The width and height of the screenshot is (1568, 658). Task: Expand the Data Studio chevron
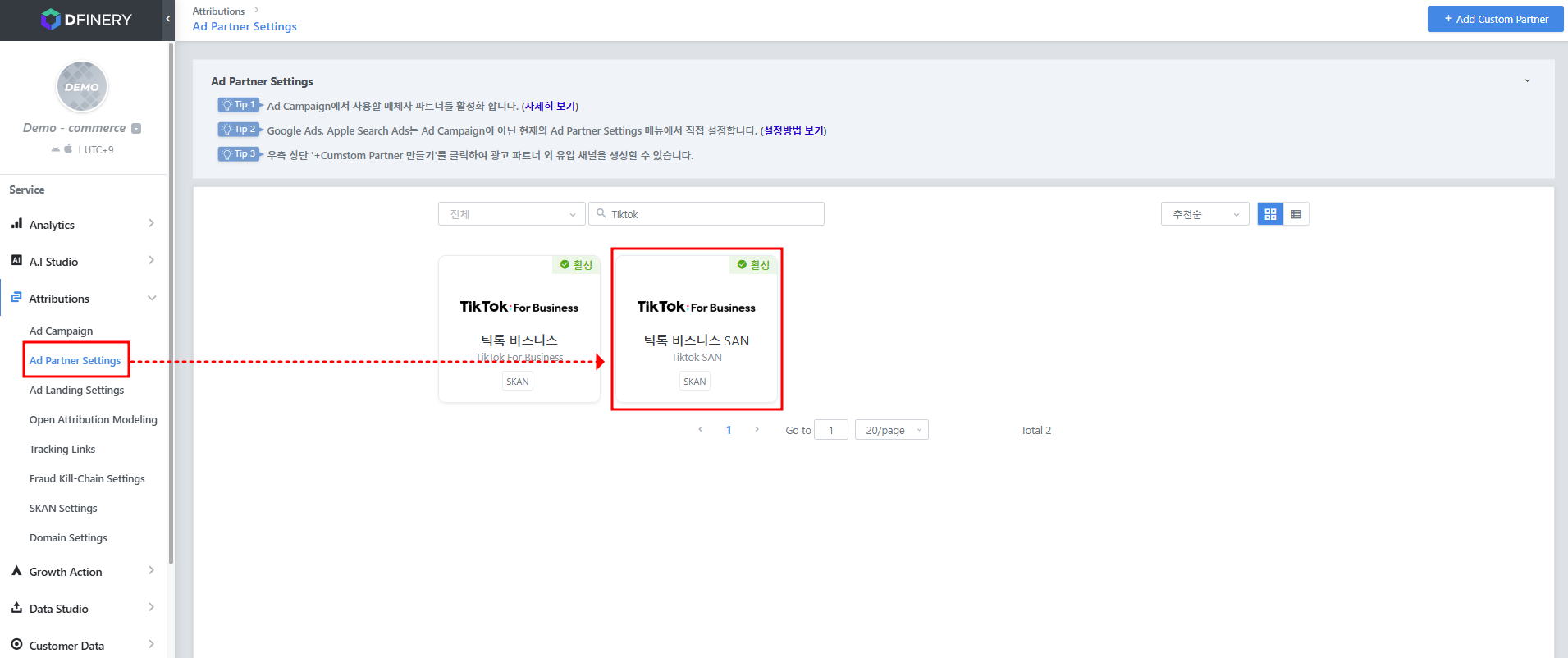(x=151, y=607)
